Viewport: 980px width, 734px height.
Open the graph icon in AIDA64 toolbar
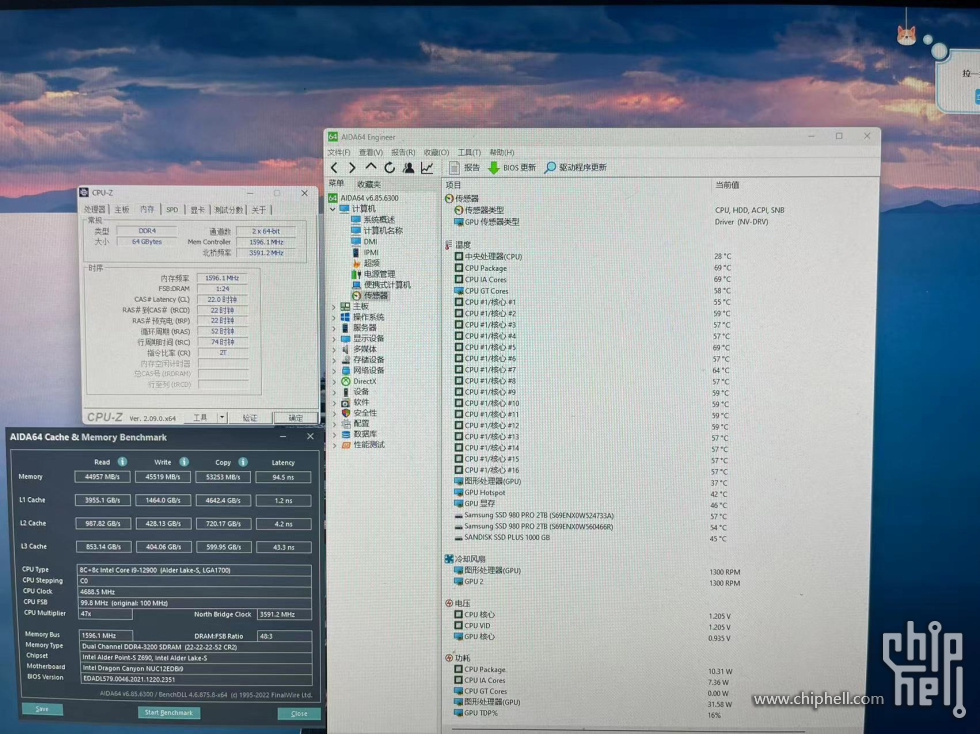(427, 168)
